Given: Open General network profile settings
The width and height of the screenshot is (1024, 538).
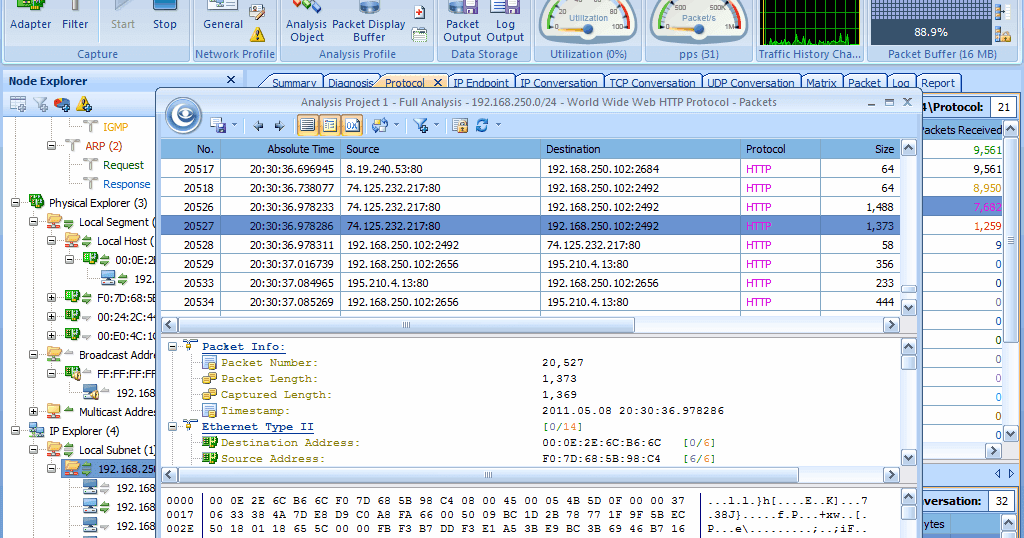Looking at the screenshot, I should 223,16.
